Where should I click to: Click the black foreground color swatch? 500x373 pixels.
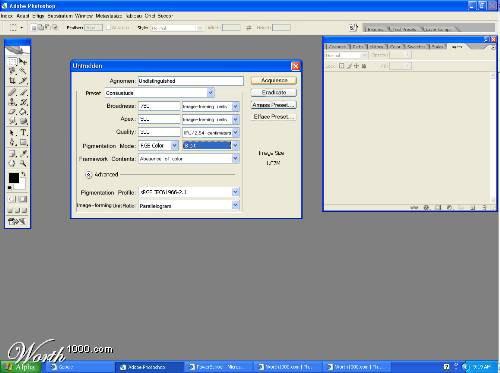pyautogui.click(x=14, y=178)
